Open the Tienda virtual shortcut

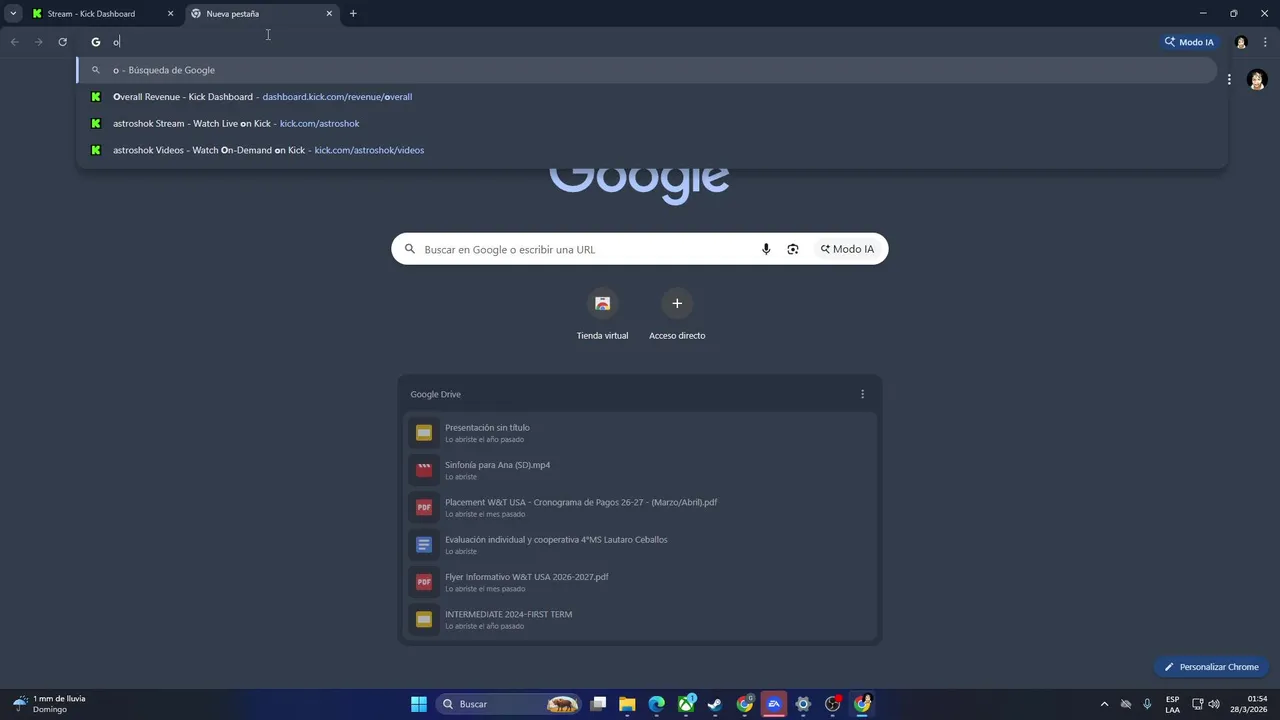click(602, 315)
